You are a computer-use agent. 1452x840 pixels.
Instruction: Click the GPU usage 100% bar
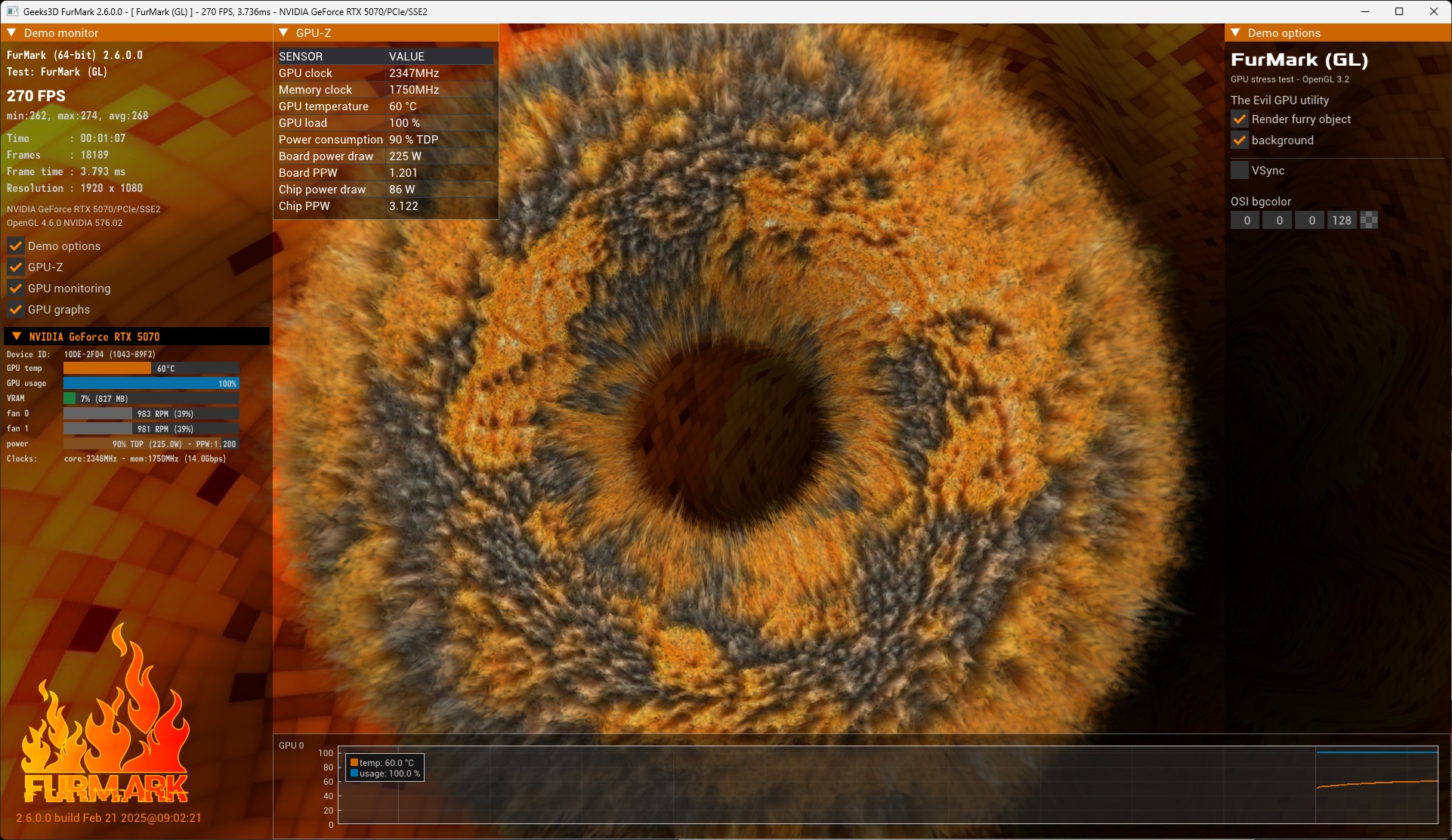click(x=151, y=383)
